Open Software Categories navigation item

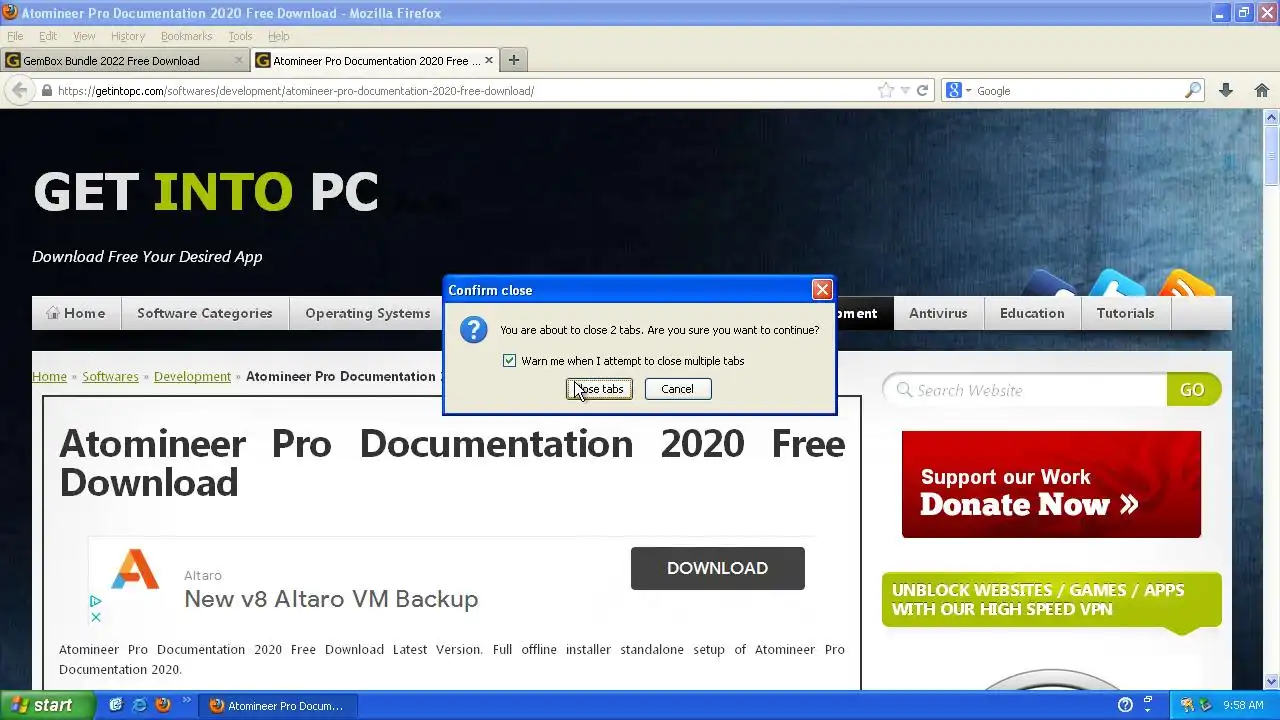(205, 313)
